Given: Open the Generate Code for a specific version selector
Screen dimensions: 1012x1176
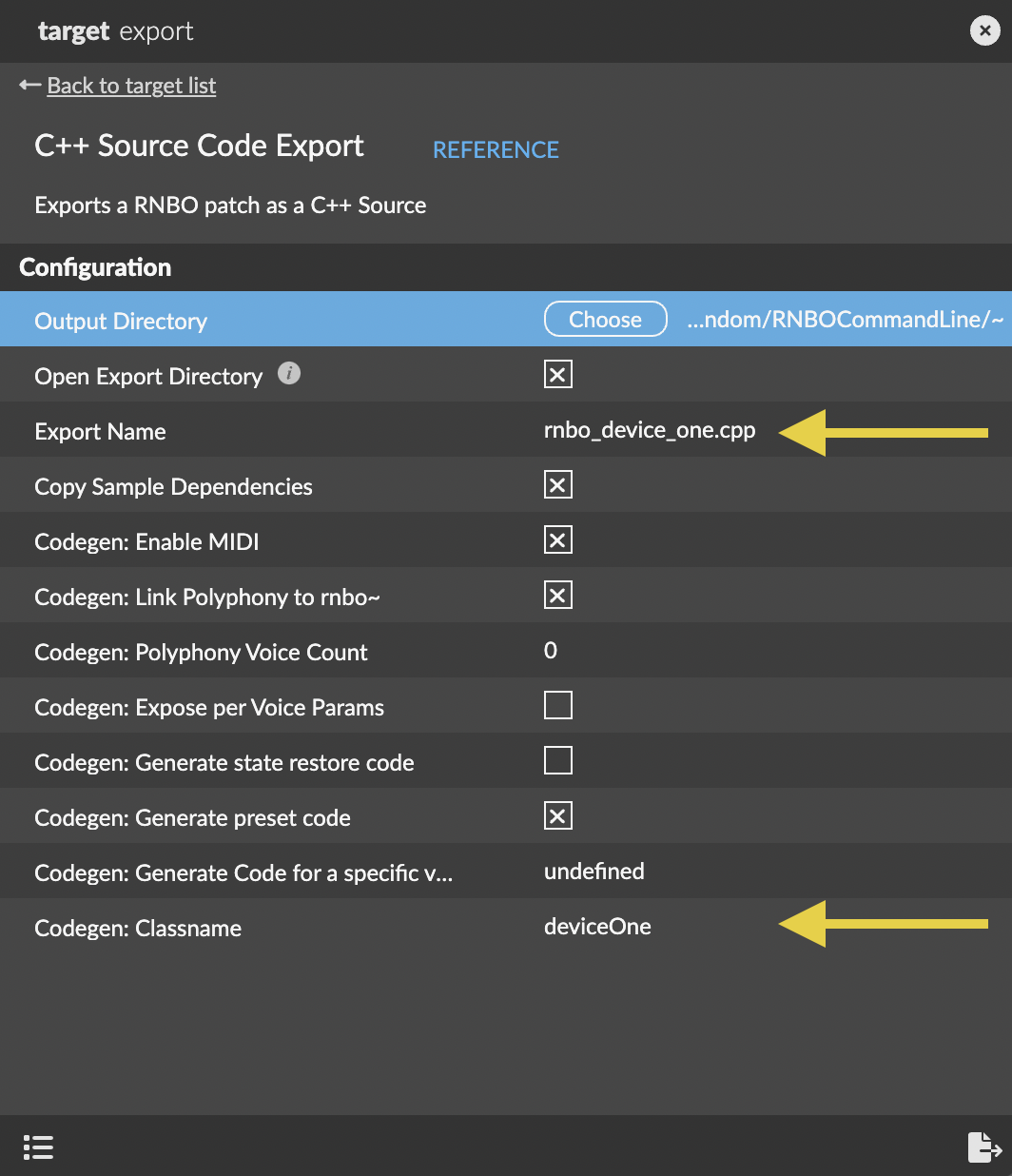Looking at the screenshot, I should click(x=594, y=871).
